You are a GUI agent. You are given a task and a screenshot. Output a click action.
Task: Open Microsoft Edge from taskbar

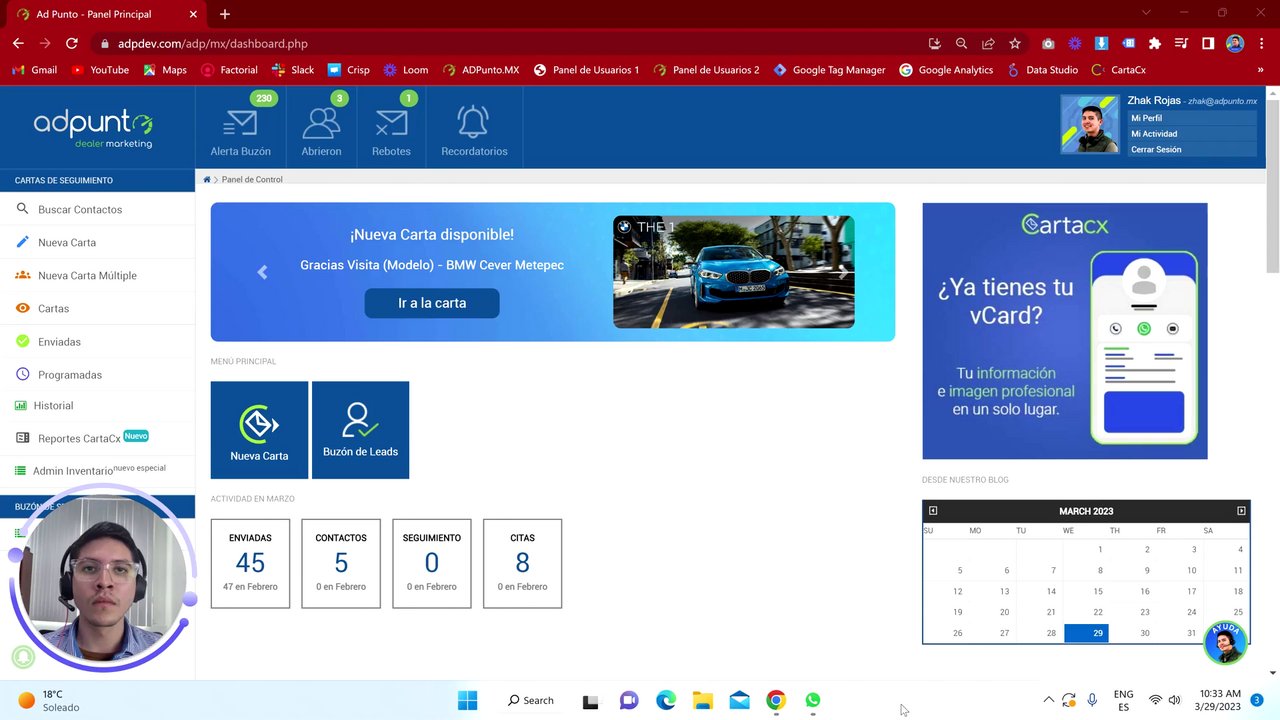(x=666, y=700)
